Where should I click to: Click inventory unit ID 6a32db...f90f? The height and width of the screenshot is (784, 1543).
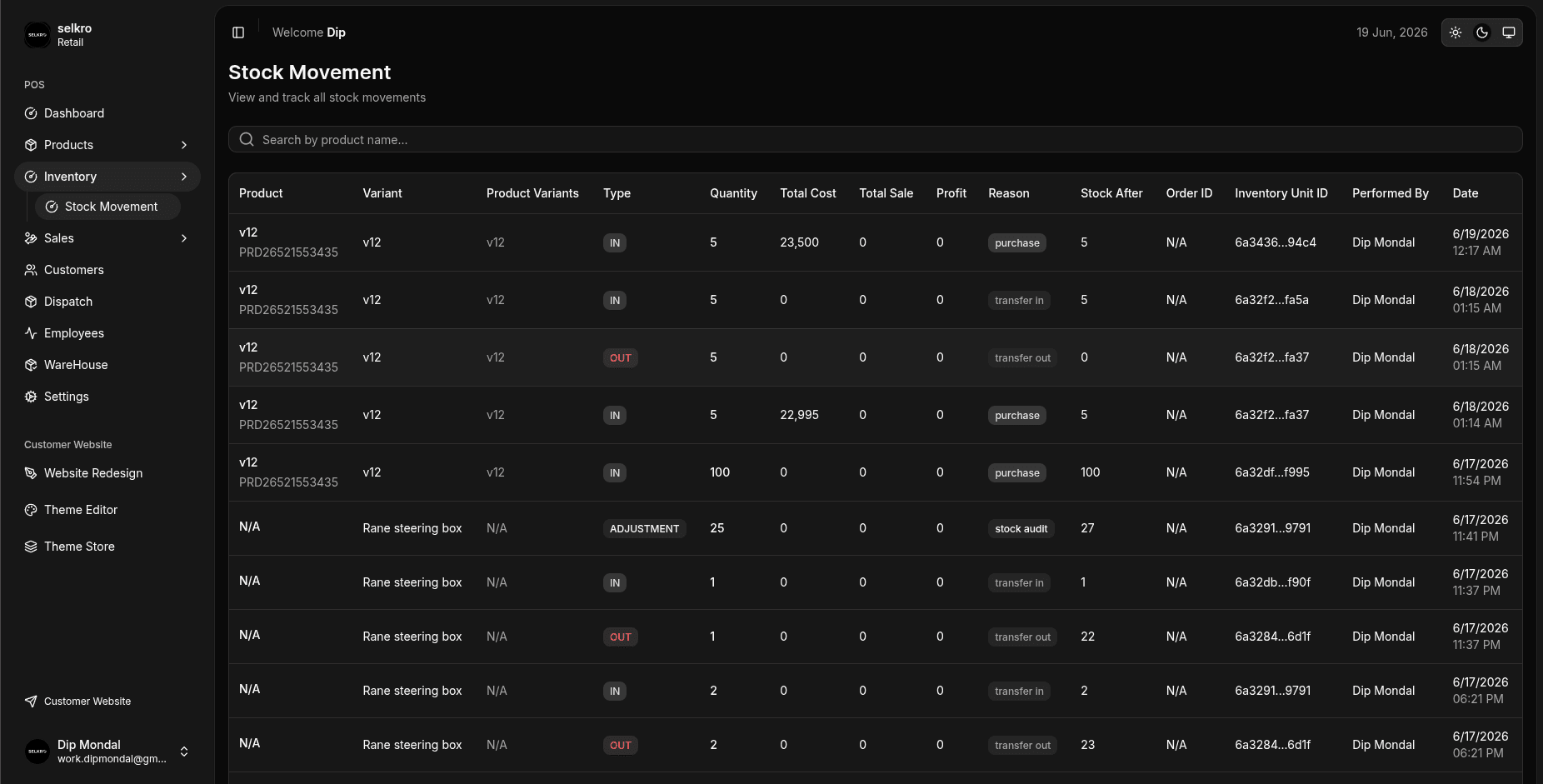[1273, 582]
